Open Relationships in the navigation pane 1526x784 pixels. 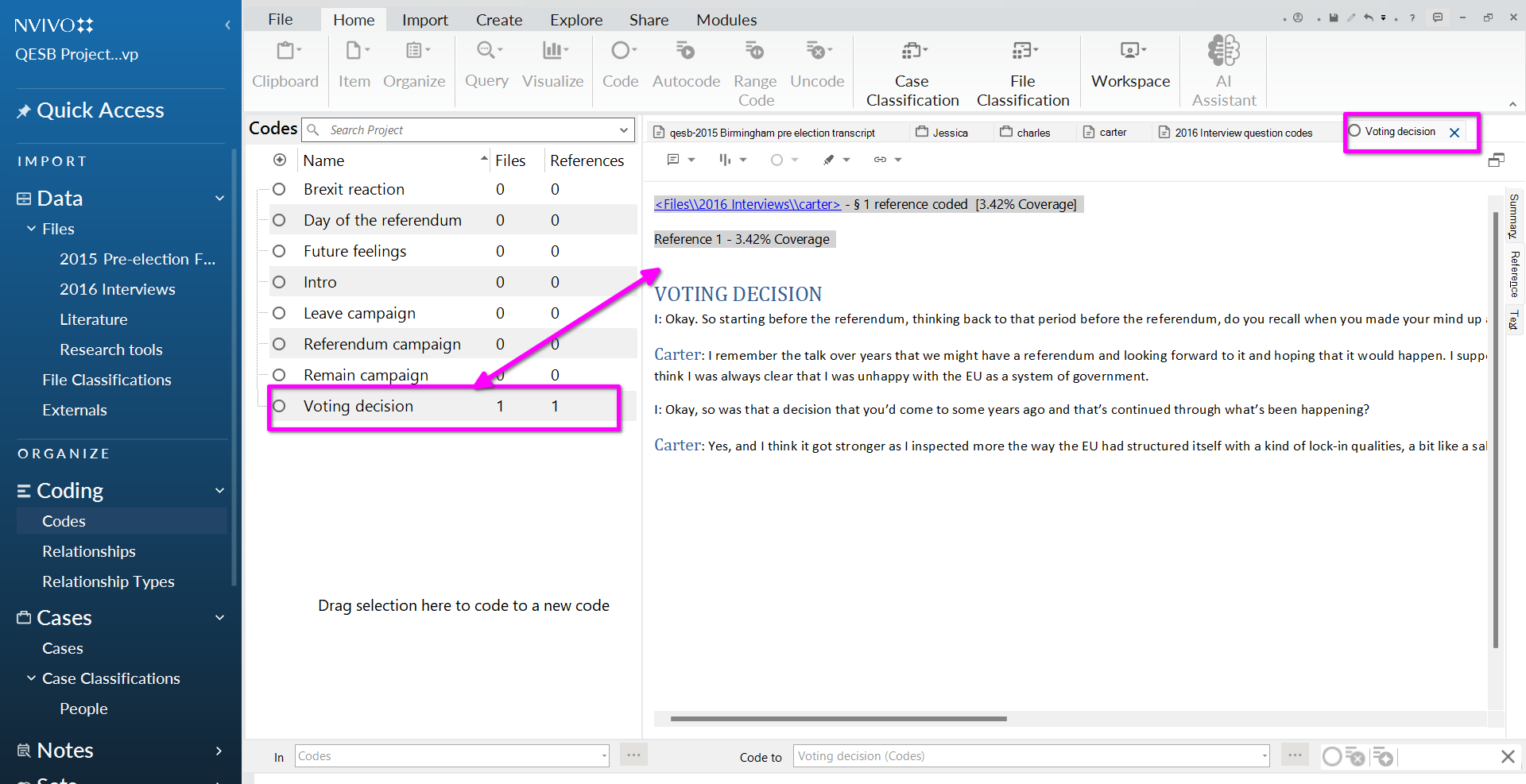click(x=89, y=551)
